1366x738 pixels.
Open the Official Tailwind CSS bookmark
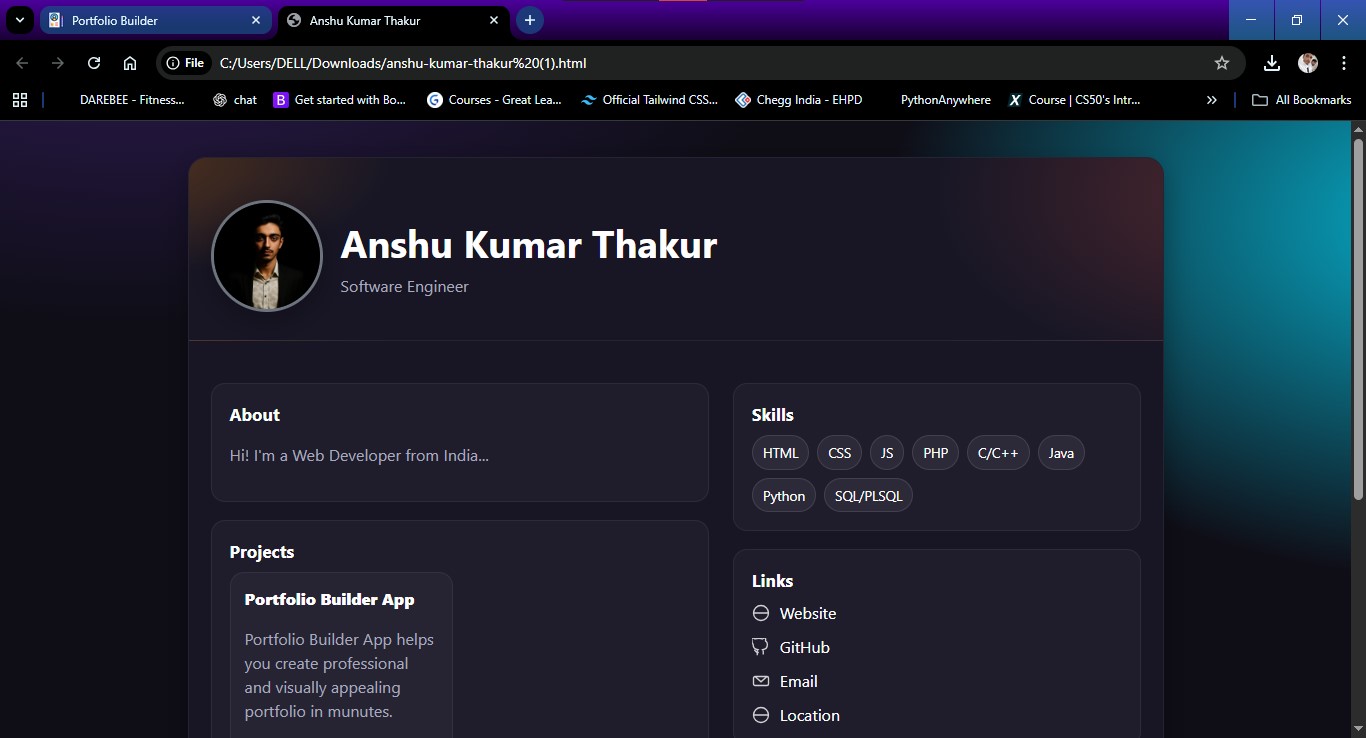click(x=649, y=100)
